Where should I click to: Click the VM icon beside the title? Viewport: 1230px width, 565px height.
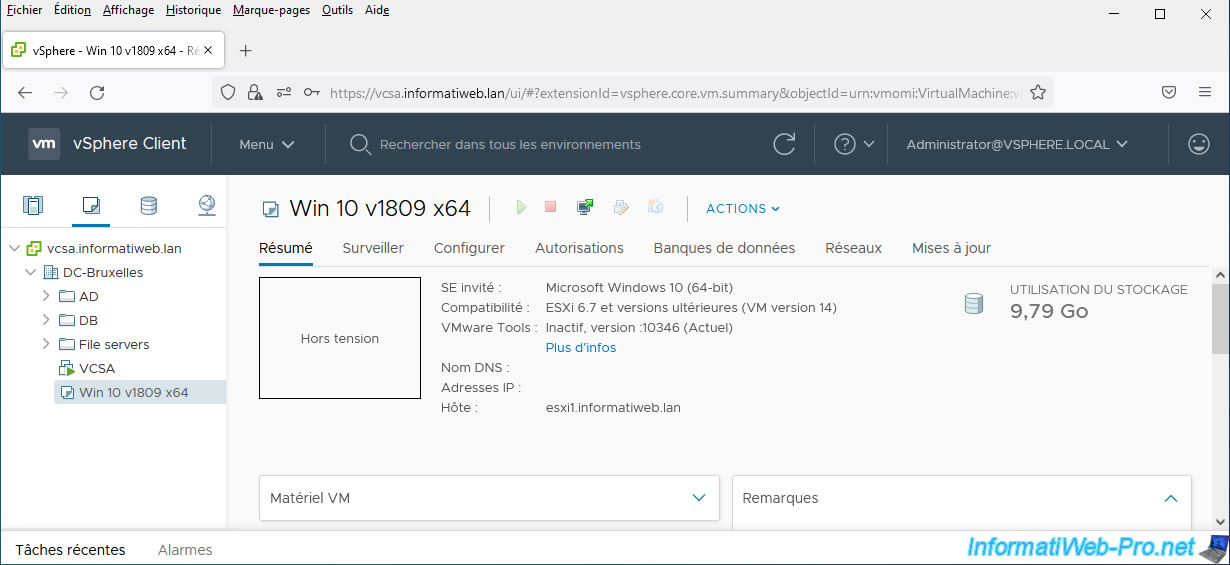[270, 209]
